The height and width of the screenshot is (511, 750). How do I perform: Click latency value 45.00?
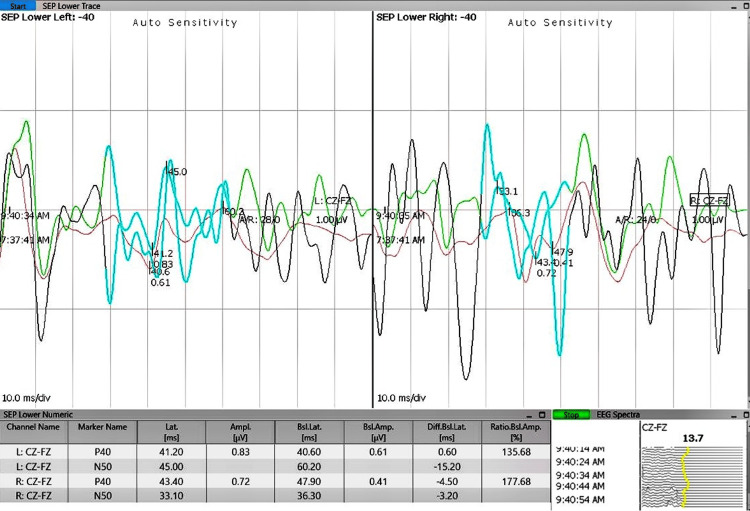click(171, 467)
